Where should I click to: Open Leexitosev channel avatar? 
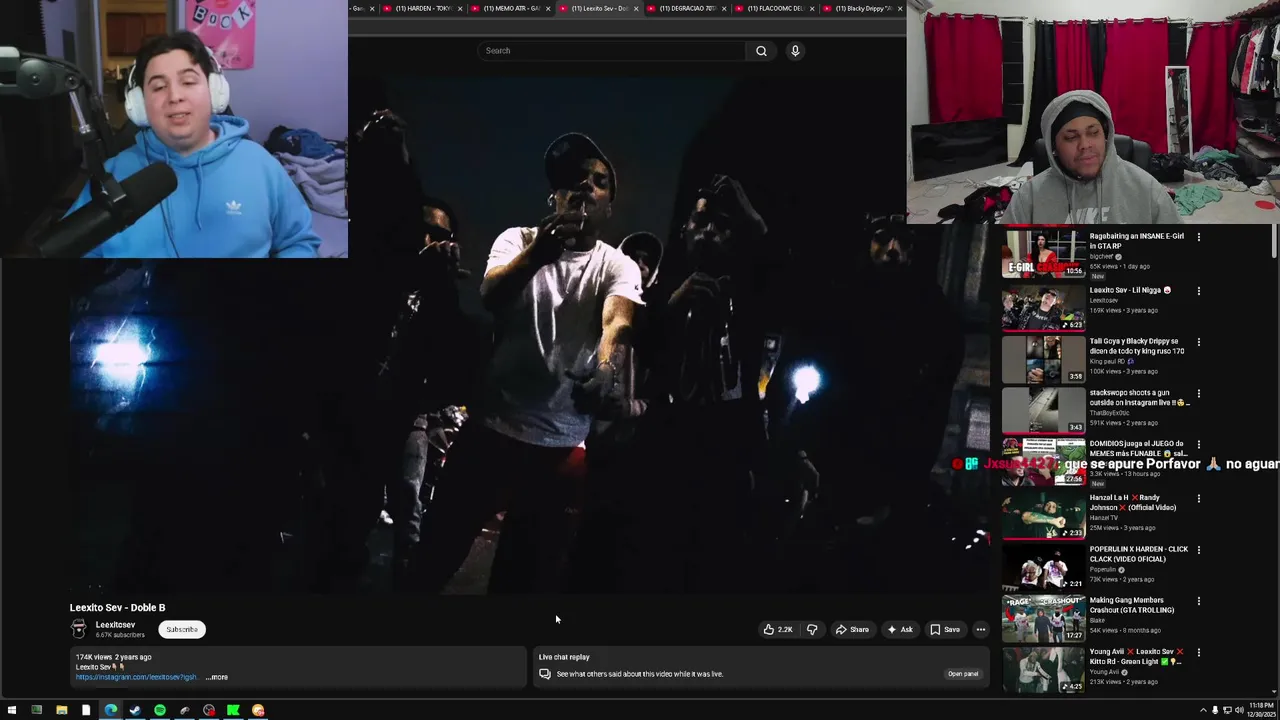point(79,629)
